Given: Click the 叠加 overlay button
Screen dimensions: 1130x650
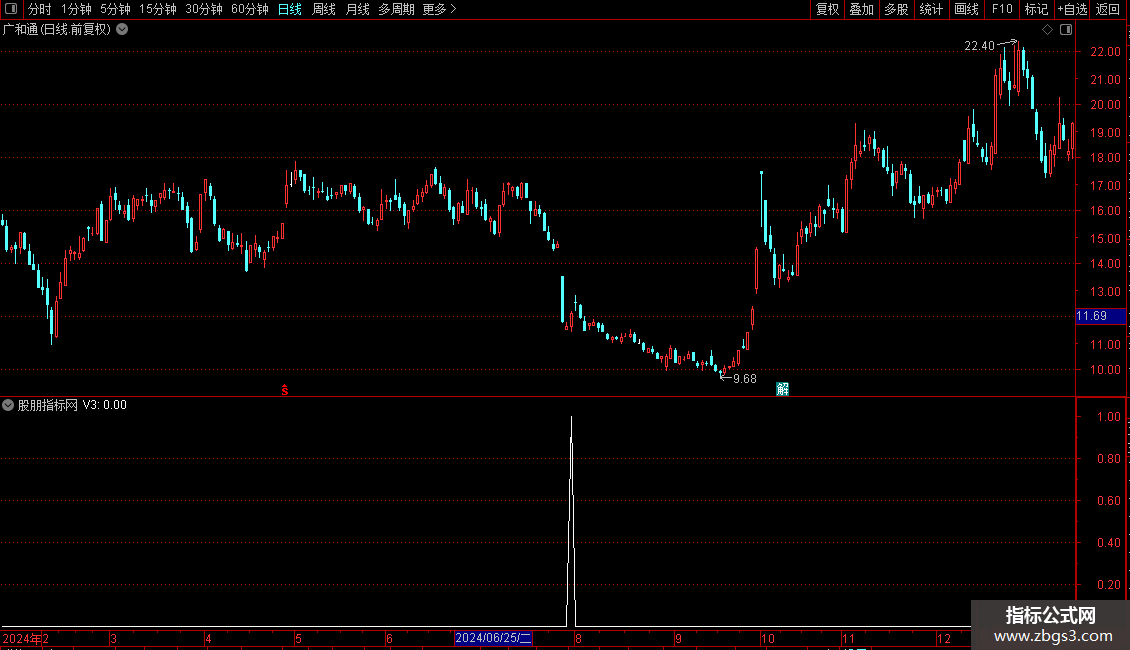Looking at the screenshot, I should (x=861, y=9).
